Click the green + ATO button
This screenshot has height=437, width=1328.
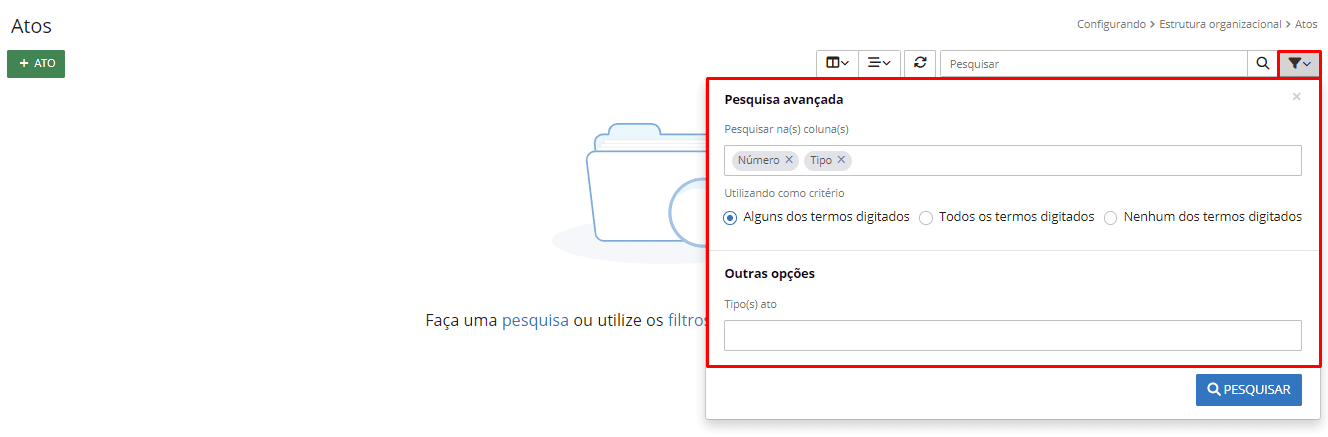point(36,63)
